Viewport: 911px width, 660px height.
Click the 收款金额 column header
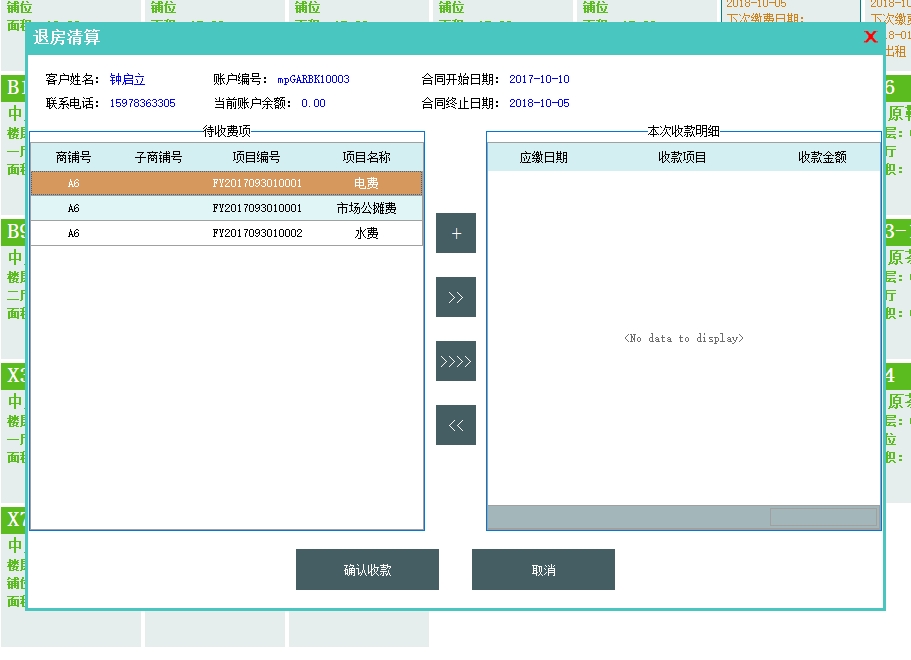822,157
